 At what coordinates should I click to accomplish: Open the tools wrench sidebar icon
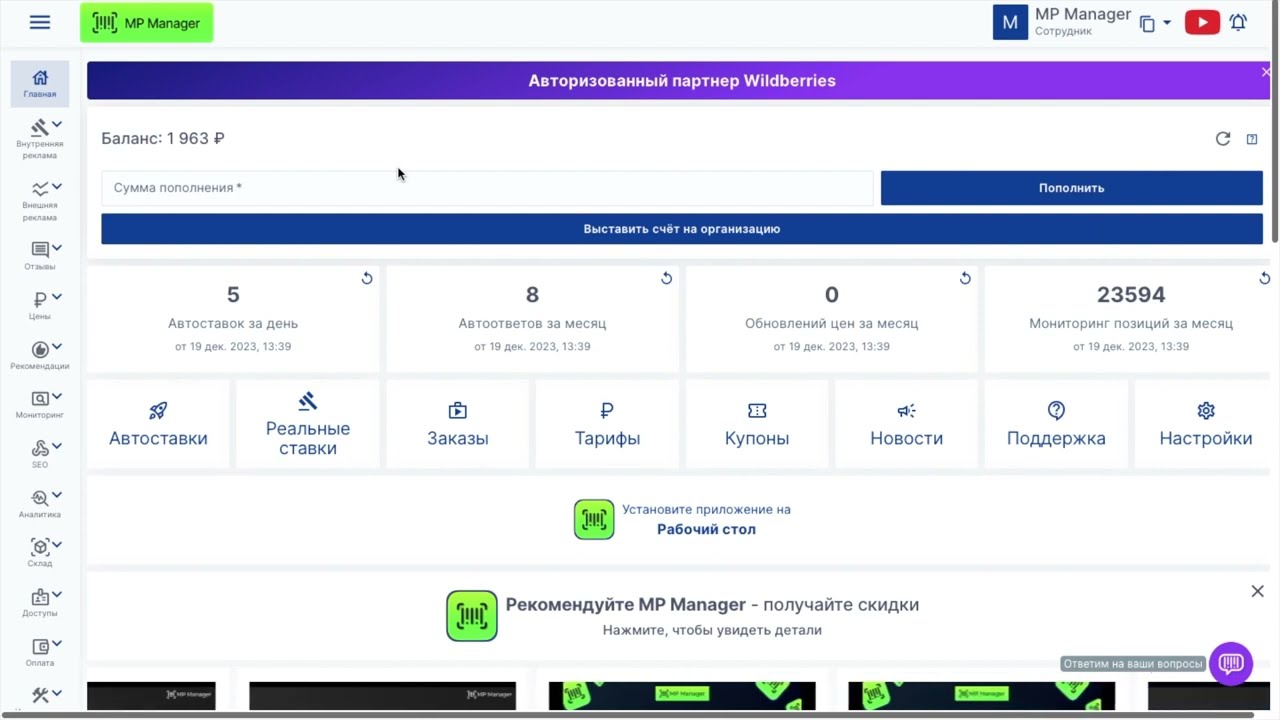(40, 695)
